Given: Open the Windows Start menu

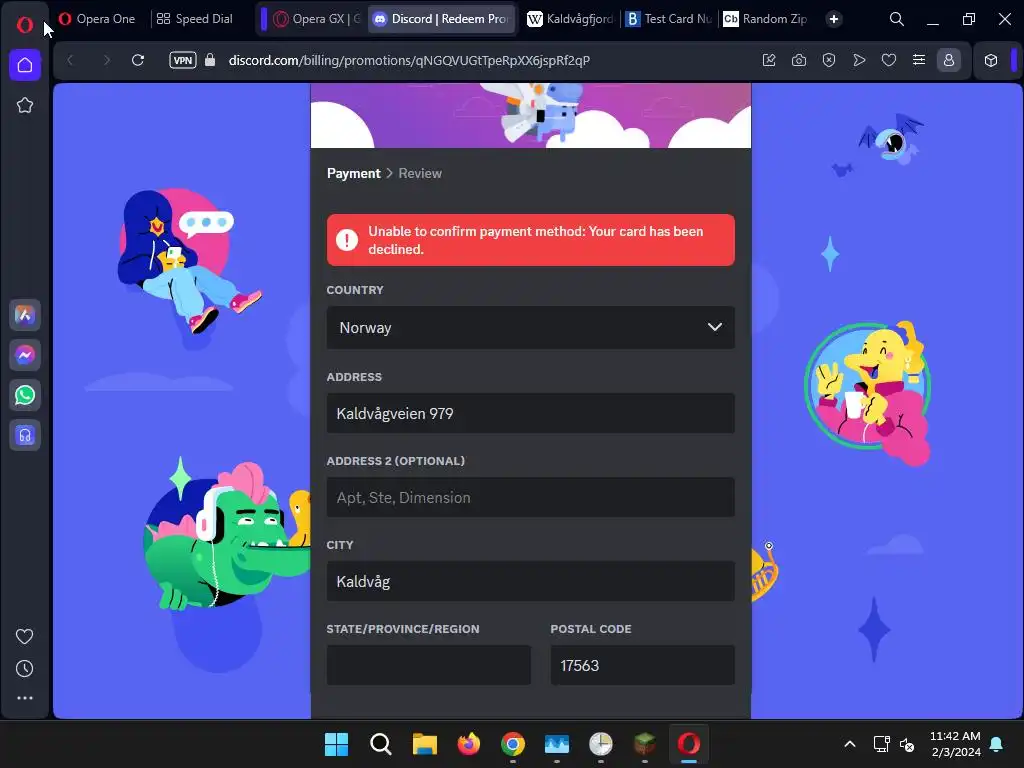Looking at the screenshot, I should (x=336, y=744).
